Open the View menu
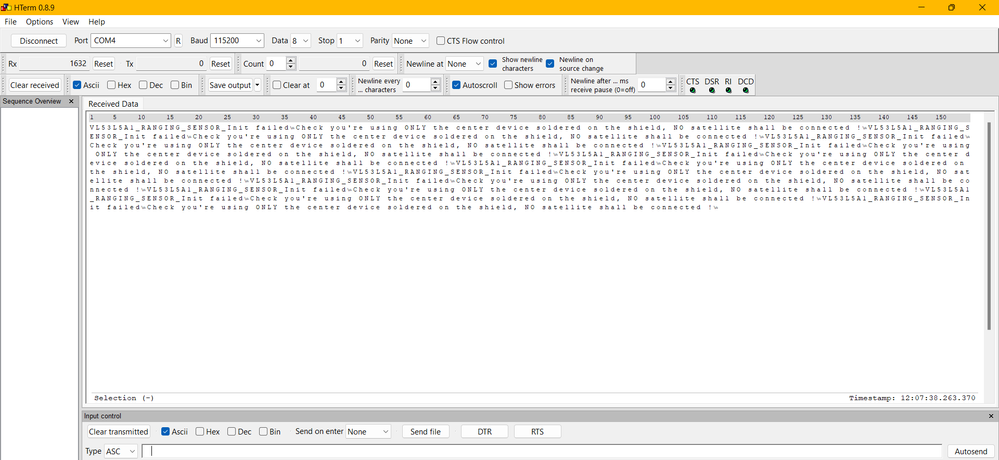This screenshot has height=460, width=999. [x=71, y=22]
